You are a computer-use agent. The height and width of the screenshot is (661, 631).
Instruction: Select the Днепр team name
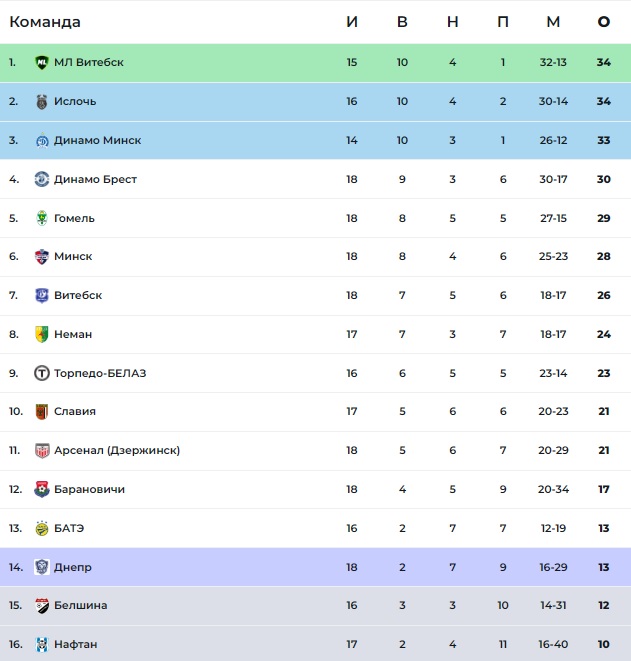pos(72,567)
